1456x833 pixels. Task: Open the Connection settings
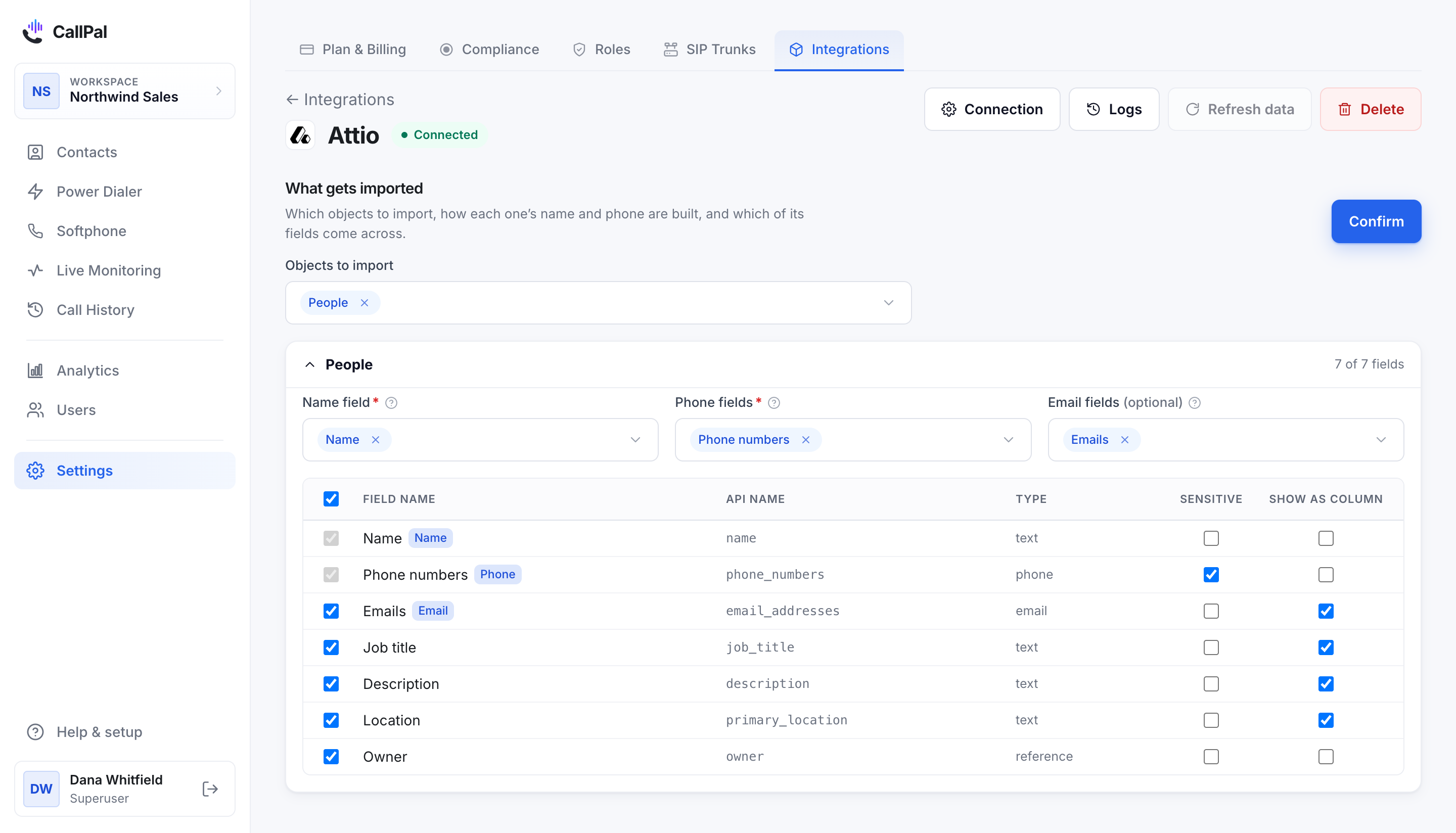point(992,109)
